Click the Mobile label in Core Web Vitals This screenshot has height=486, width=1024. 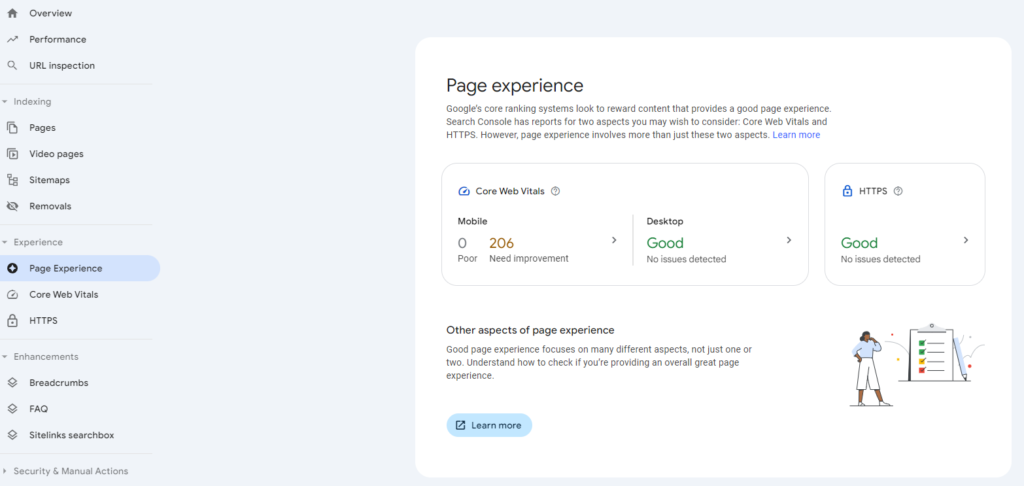pos(472,221)
